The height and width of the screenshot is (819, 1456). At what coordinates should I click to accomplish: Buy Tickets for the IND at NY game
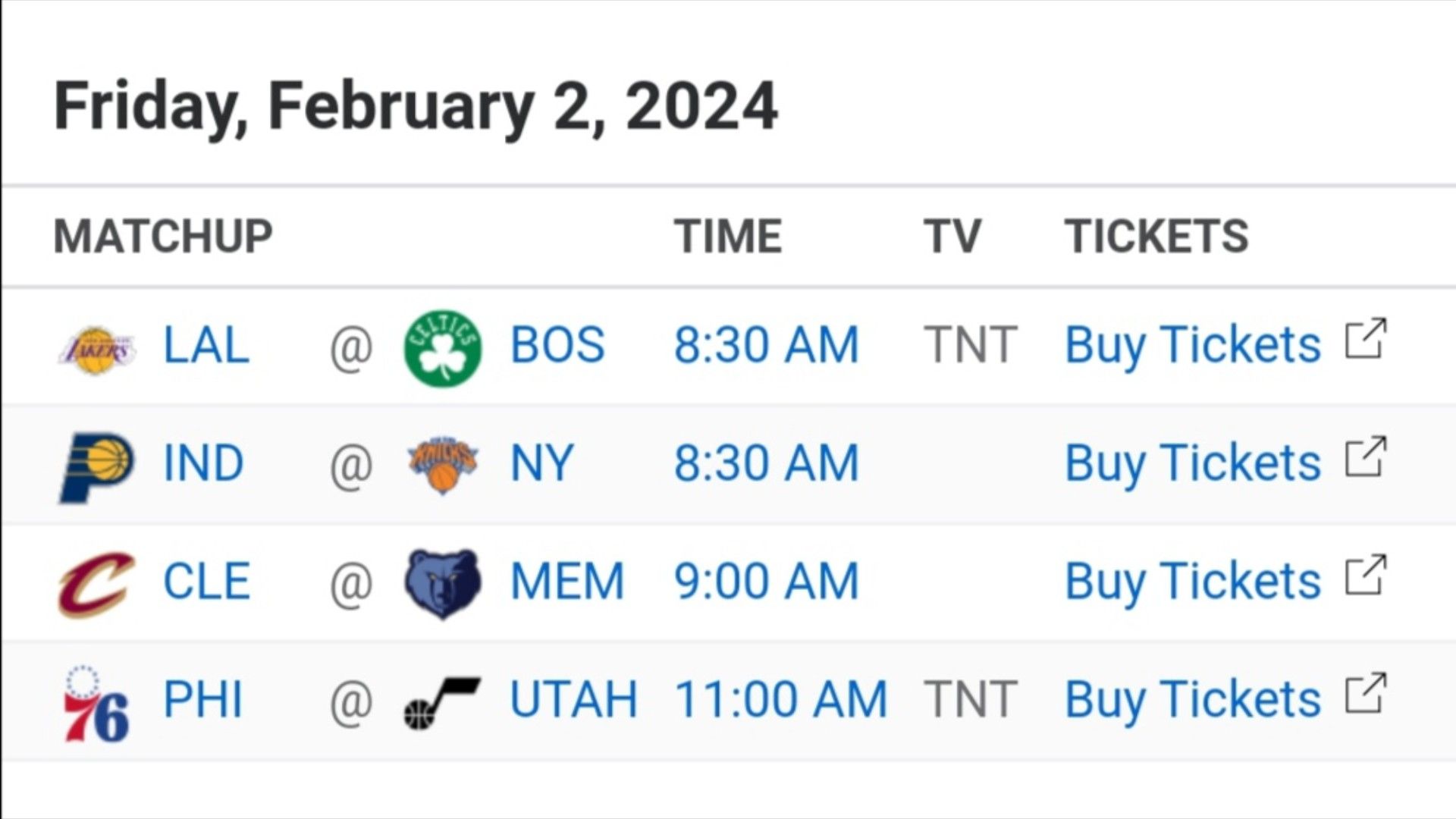pyautogui.click(x=1193, y=463)
